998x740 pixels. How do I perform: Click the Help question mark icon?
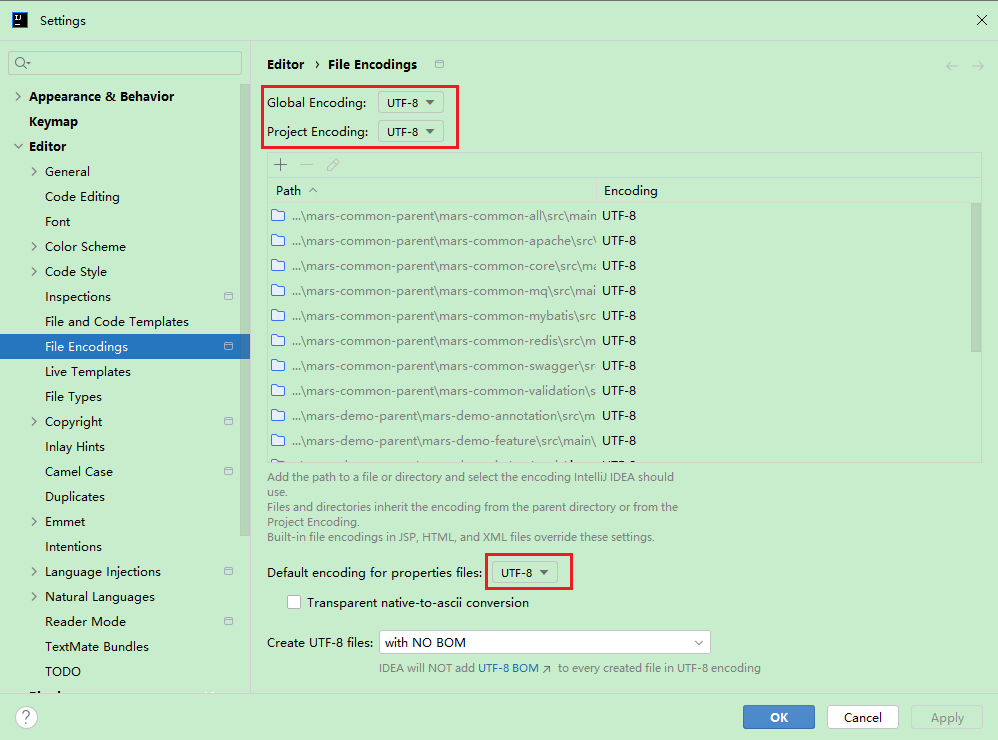(x=27, y=717)
